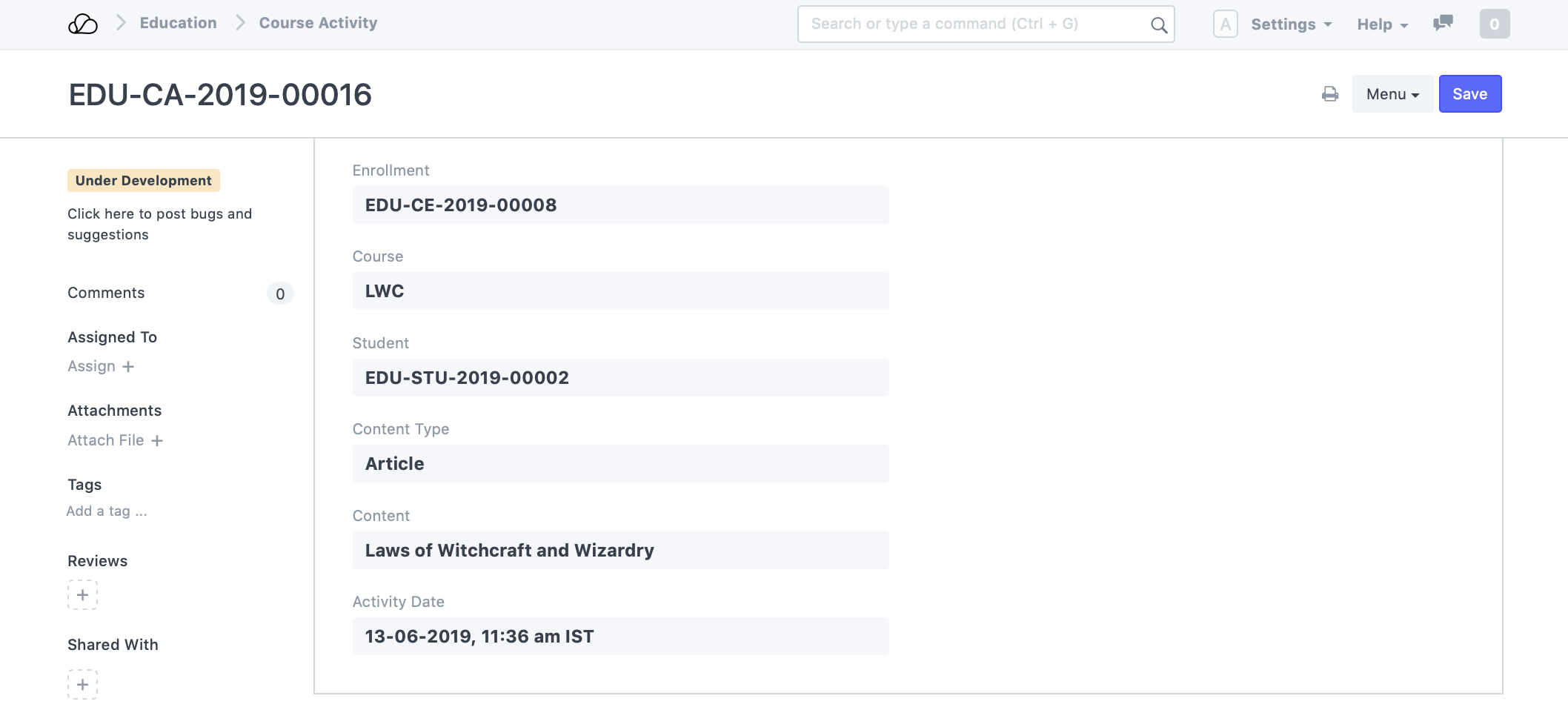
Task: Click plus icon beside Attach File
Action: pyautogui.click(x=157, y=441)
